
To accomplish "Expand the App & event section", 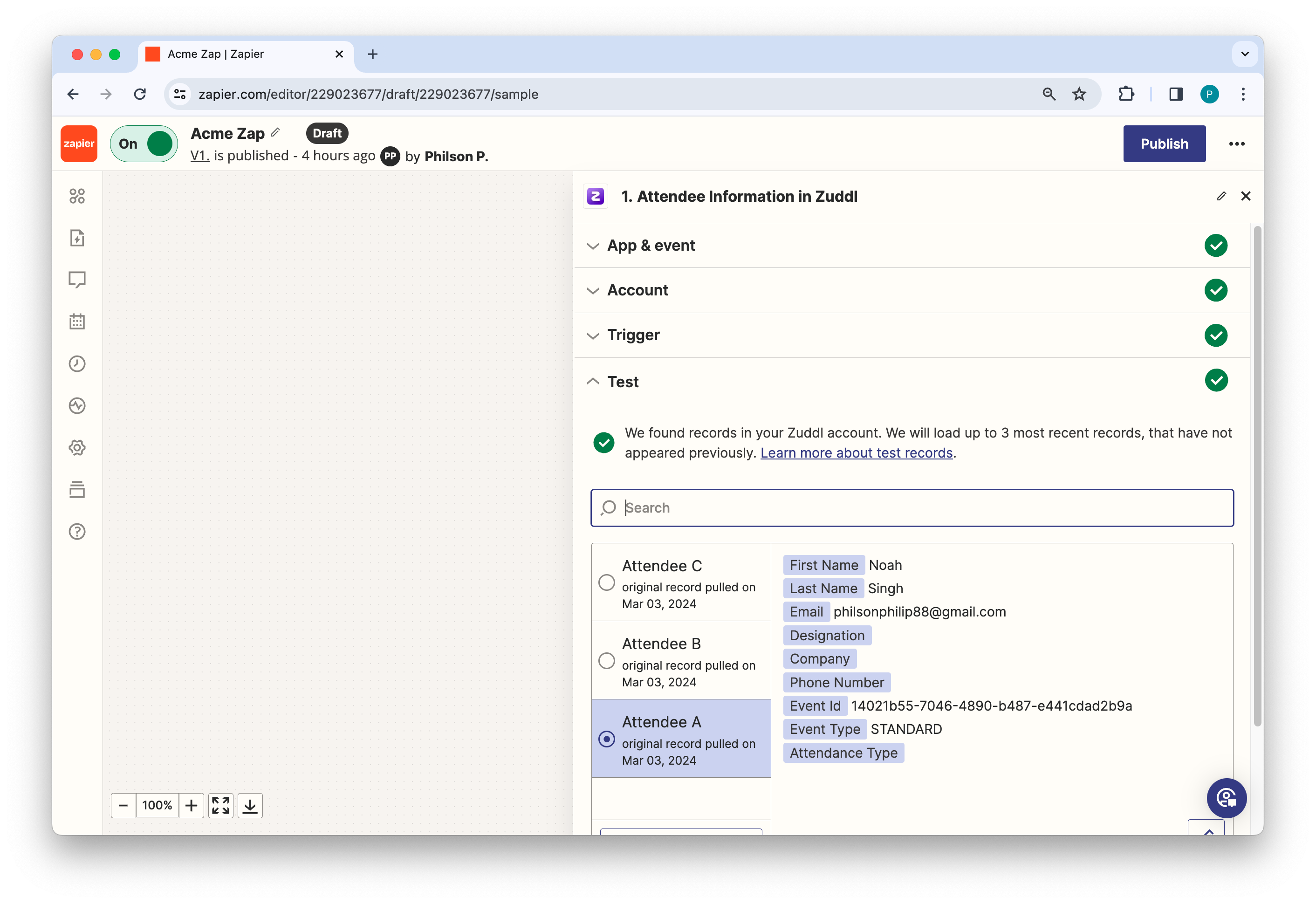I will pyautogui.click(x=651, y=245).
